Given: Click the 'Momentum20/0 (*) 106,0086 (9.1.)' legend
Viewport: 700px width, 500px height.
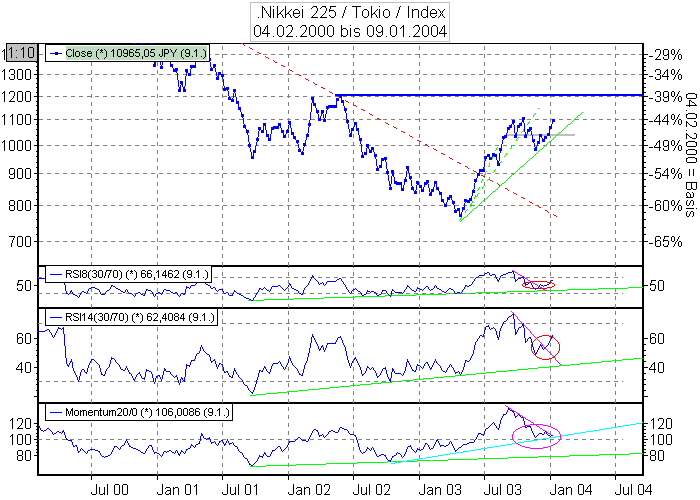Looking at the screenshot, I should [139, 412].
